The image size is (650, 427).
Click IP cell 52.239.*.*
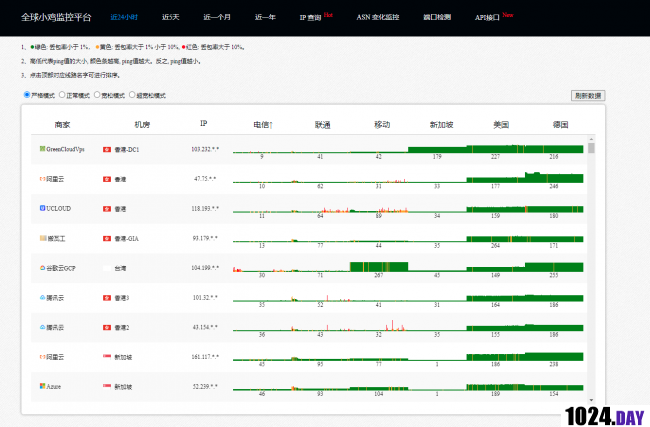pos(205,386)
